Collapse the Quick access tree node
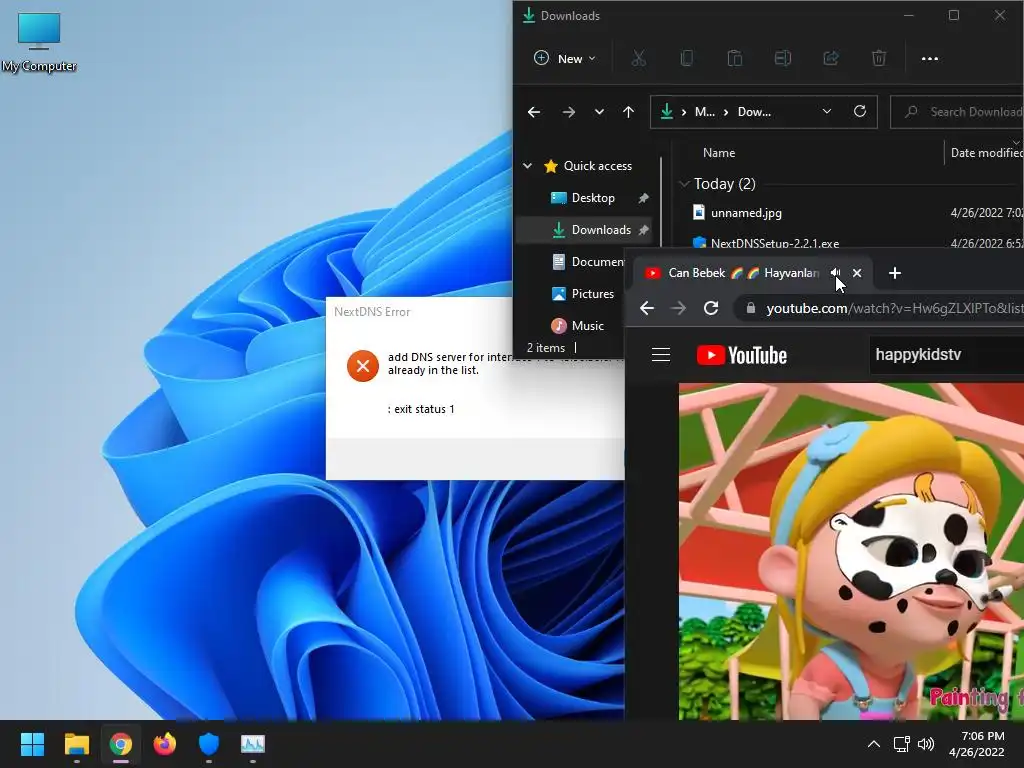This screenshot has height=768, width=1024. pyautogui.click(x=527, y=166)
